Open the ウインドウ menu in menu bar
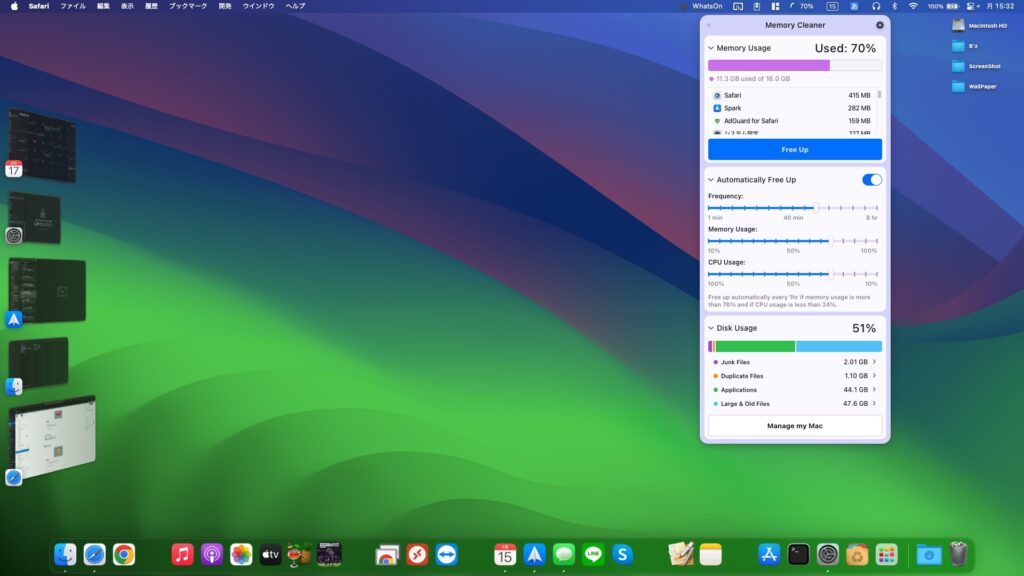The width and height of the screenshot is (1024, 576). tap(258, 6)
